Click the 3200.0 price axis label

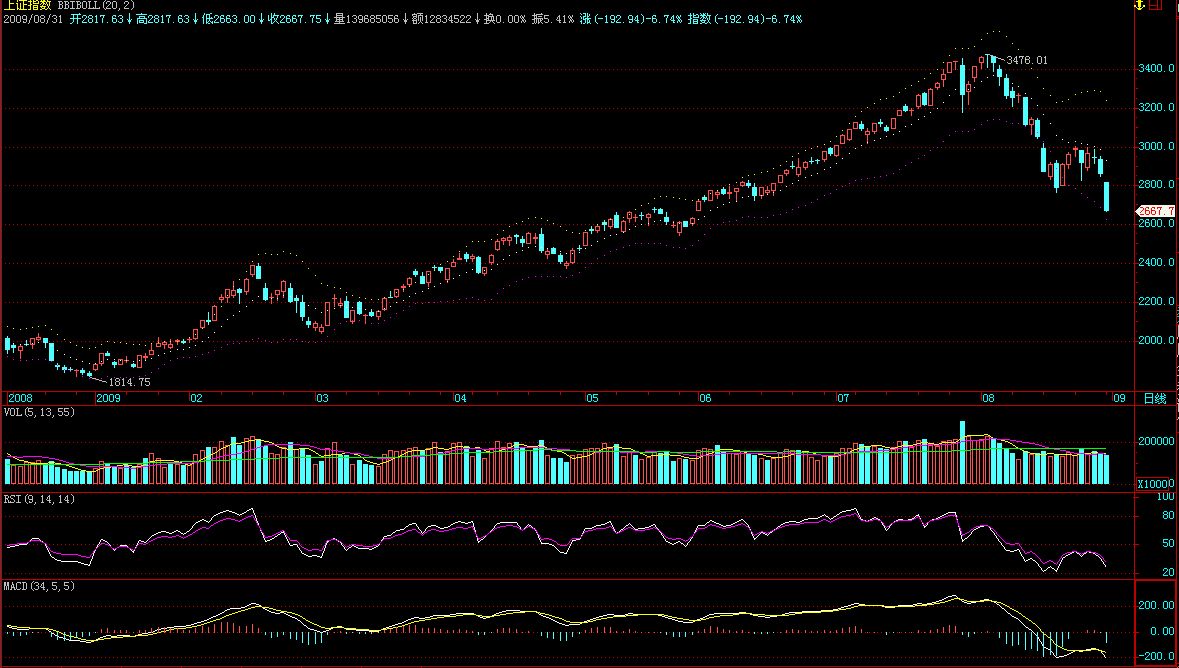coord(1156,108)
